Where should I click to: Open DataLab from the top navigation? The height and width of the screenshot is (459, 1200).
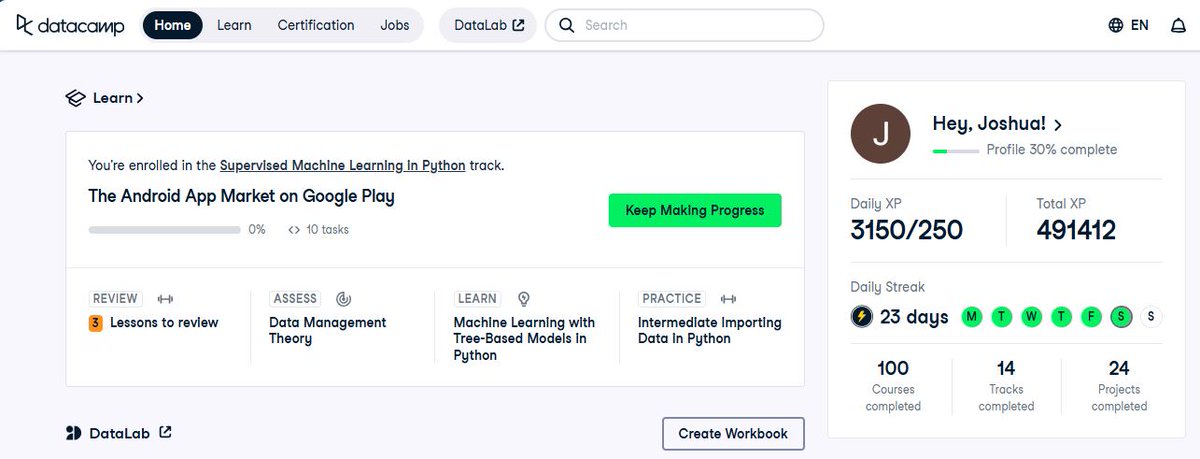[488, 25]
